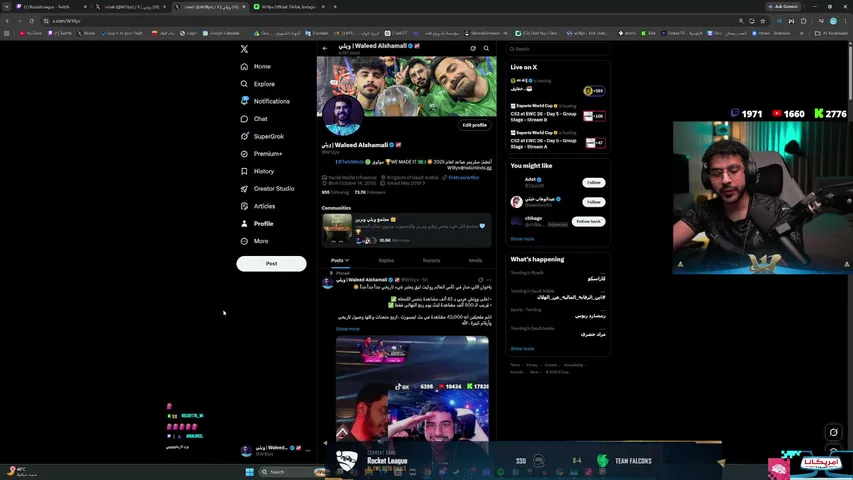Click the browser back arrow

[x=8, y=21]
